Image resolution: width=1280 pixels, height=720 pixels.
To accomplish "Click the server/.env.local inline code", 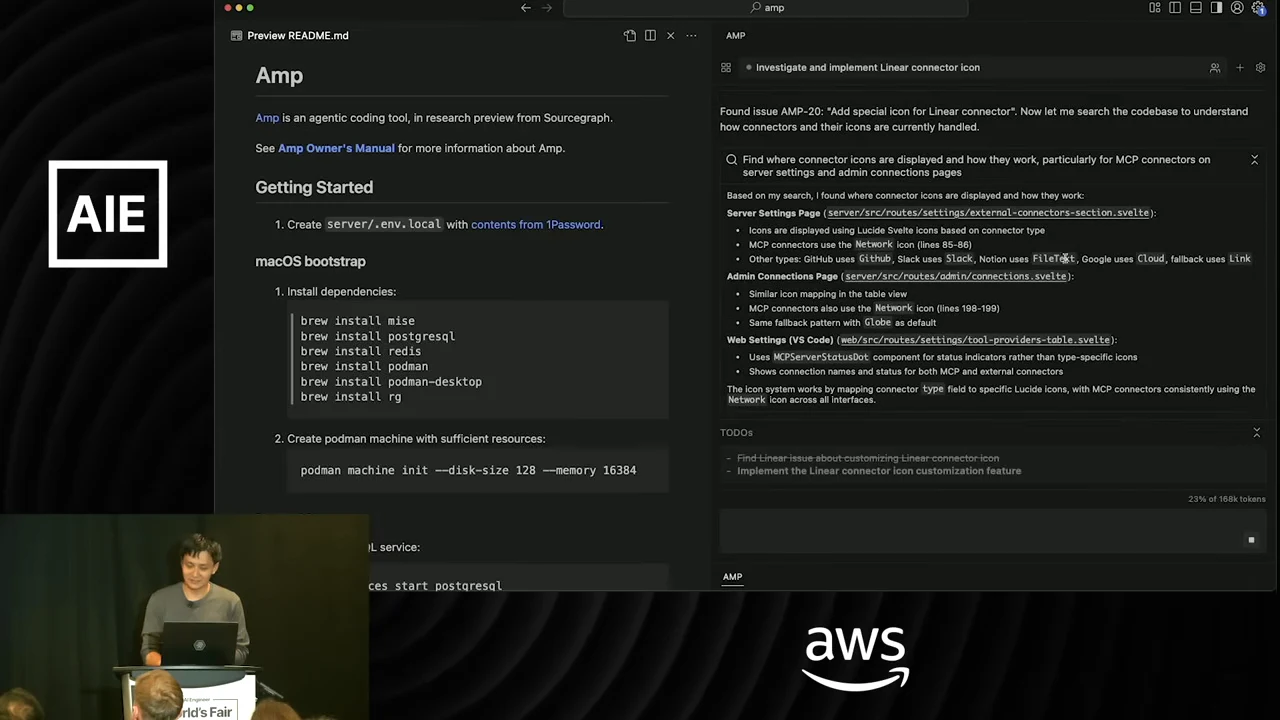I will [383, 225].
